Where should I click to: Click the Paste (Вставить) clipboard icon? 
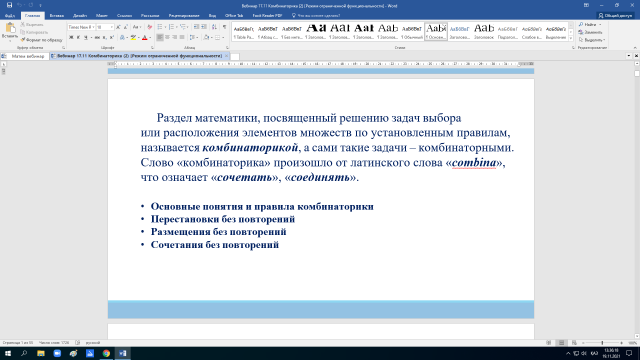point(10,28)
